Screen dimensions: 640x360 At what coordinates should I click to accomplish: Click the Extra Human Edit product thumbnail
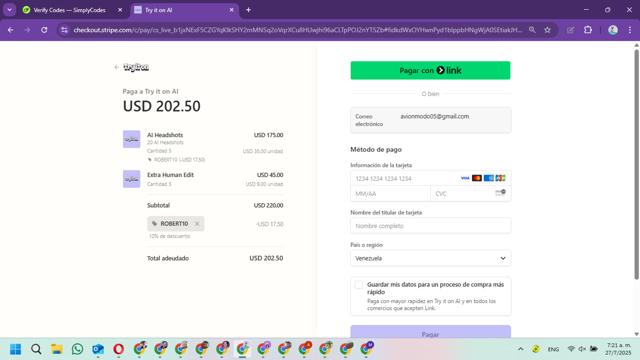coord(131,179)
